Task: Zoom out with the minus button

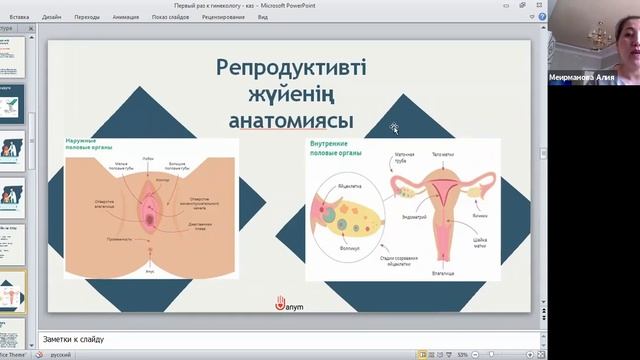Action: (x=475, y=355)
